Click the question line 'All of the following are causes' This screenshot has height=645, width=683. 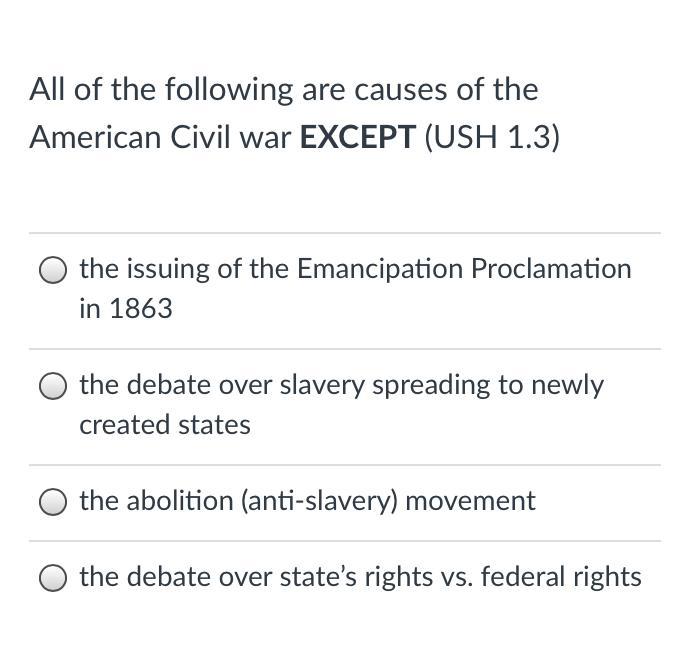(x=283, y=90)
